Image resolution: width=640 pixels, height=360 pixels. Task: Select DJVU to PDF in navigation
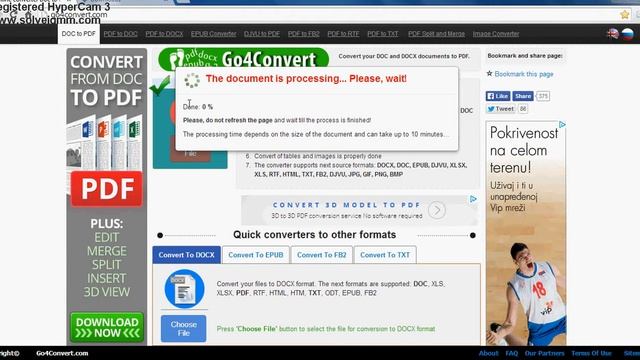(262, 34)
